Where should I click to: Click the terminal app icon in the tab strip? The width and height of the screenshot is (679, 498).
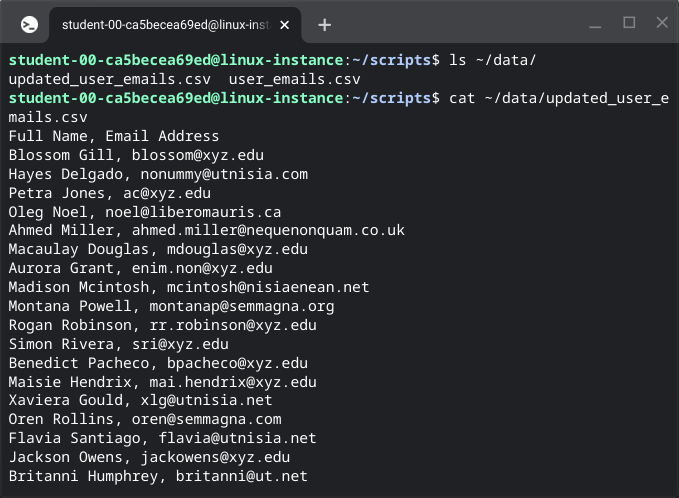coord(29,25)
